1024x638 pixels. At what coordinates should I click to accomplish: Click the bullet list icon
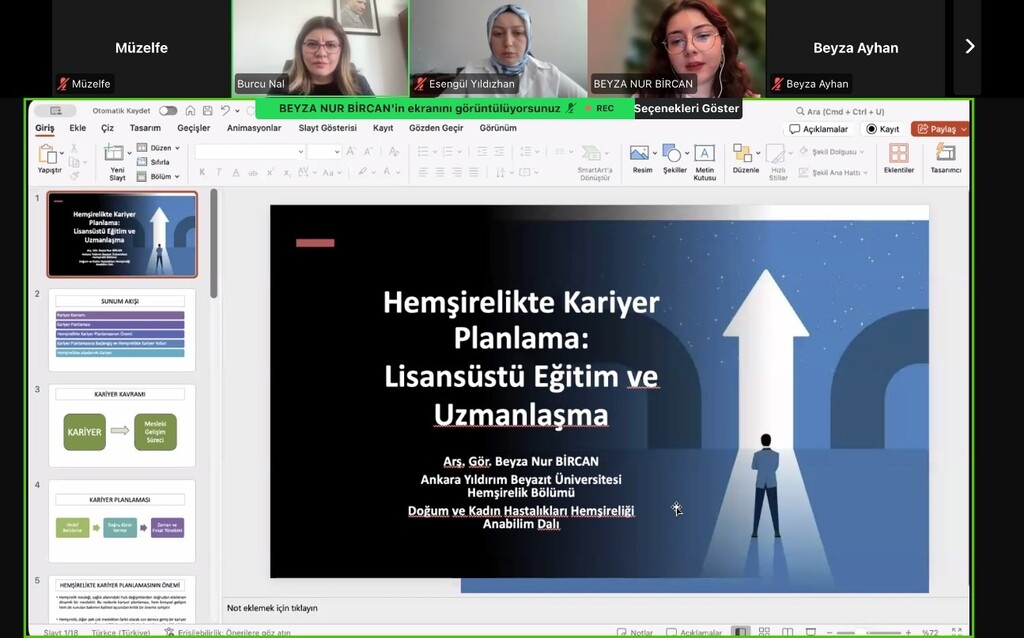[423, 152]
